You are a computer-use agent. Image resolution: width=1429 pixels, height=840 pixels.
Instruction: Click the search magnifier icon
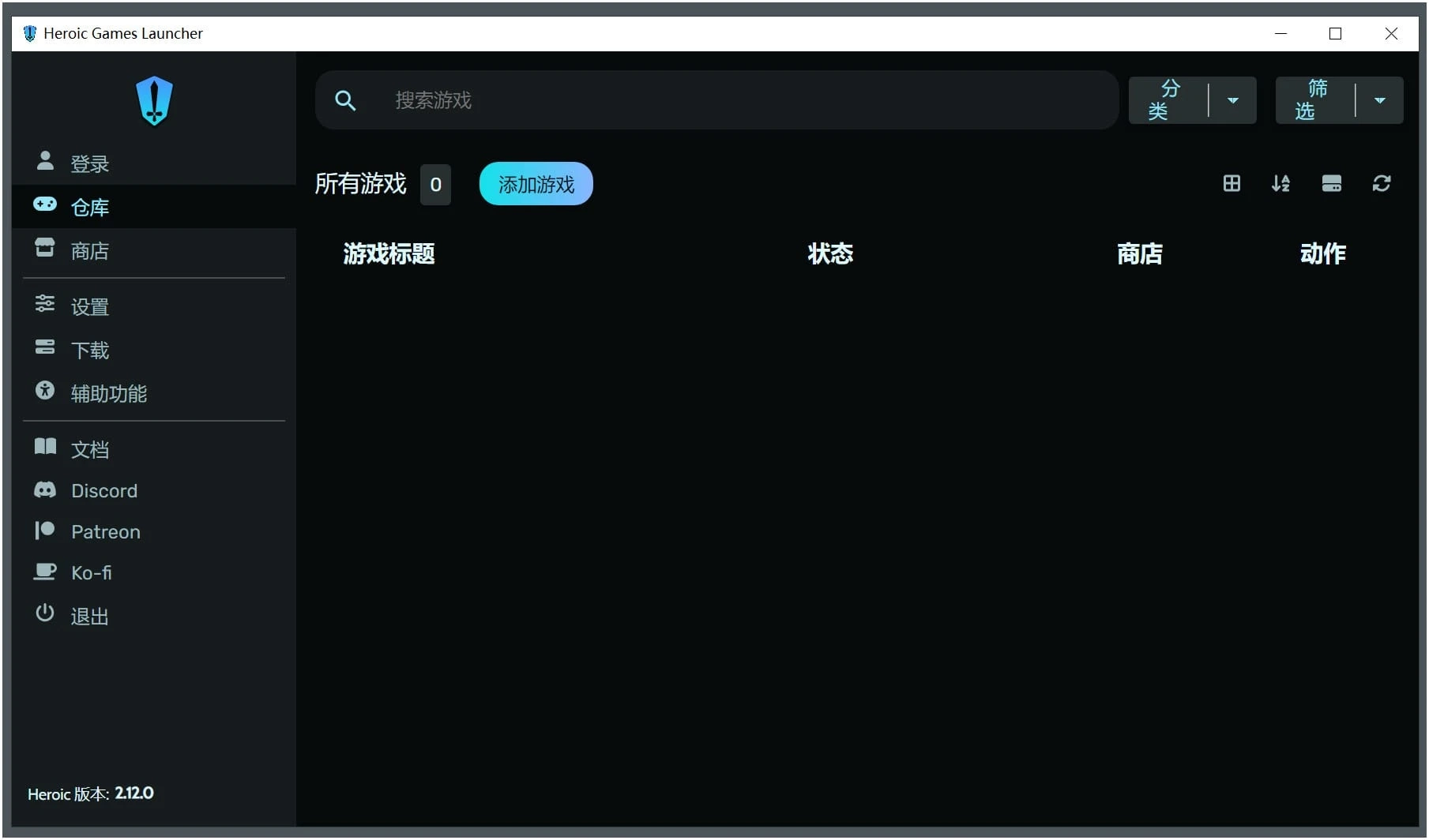coord(345,100)
